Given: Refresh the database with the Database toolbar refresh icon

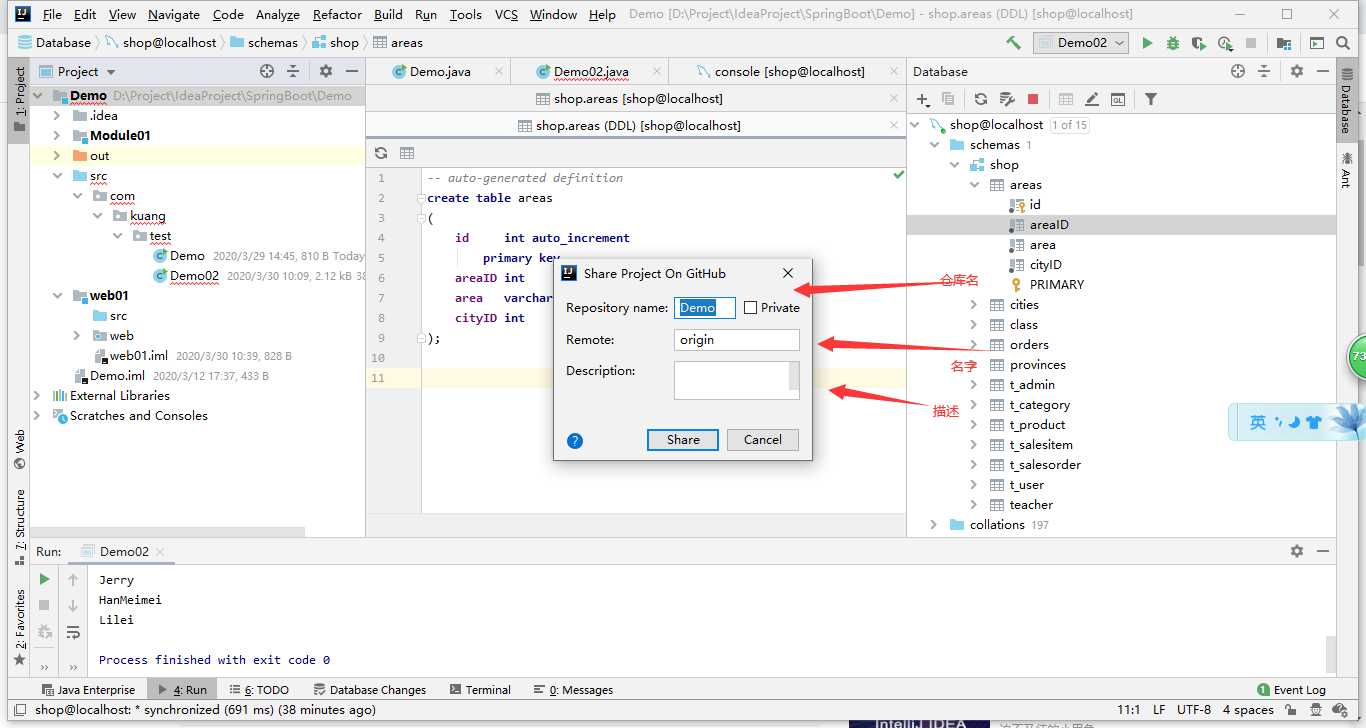Looking at the screenshot, I should tap(981, 99).
